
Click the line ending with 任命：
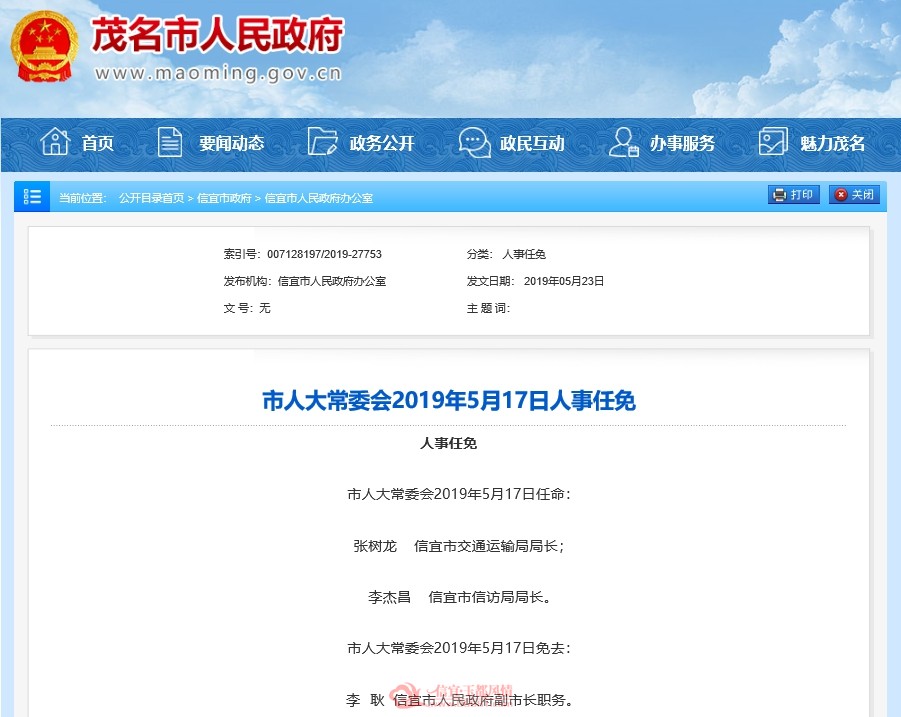pyautogui.click(x=459, y=494)
